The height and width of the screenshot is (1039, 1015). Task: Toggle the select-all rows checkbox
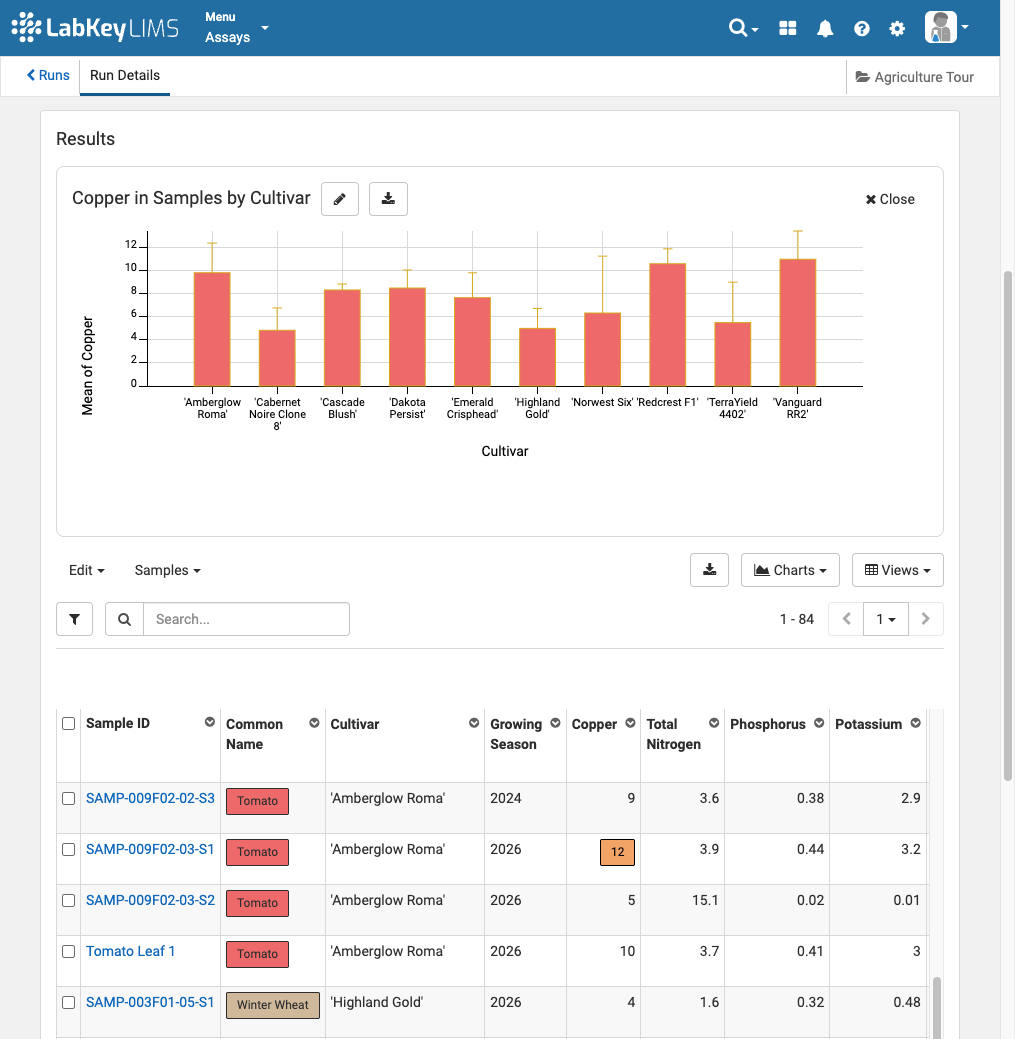coord(68,724)
